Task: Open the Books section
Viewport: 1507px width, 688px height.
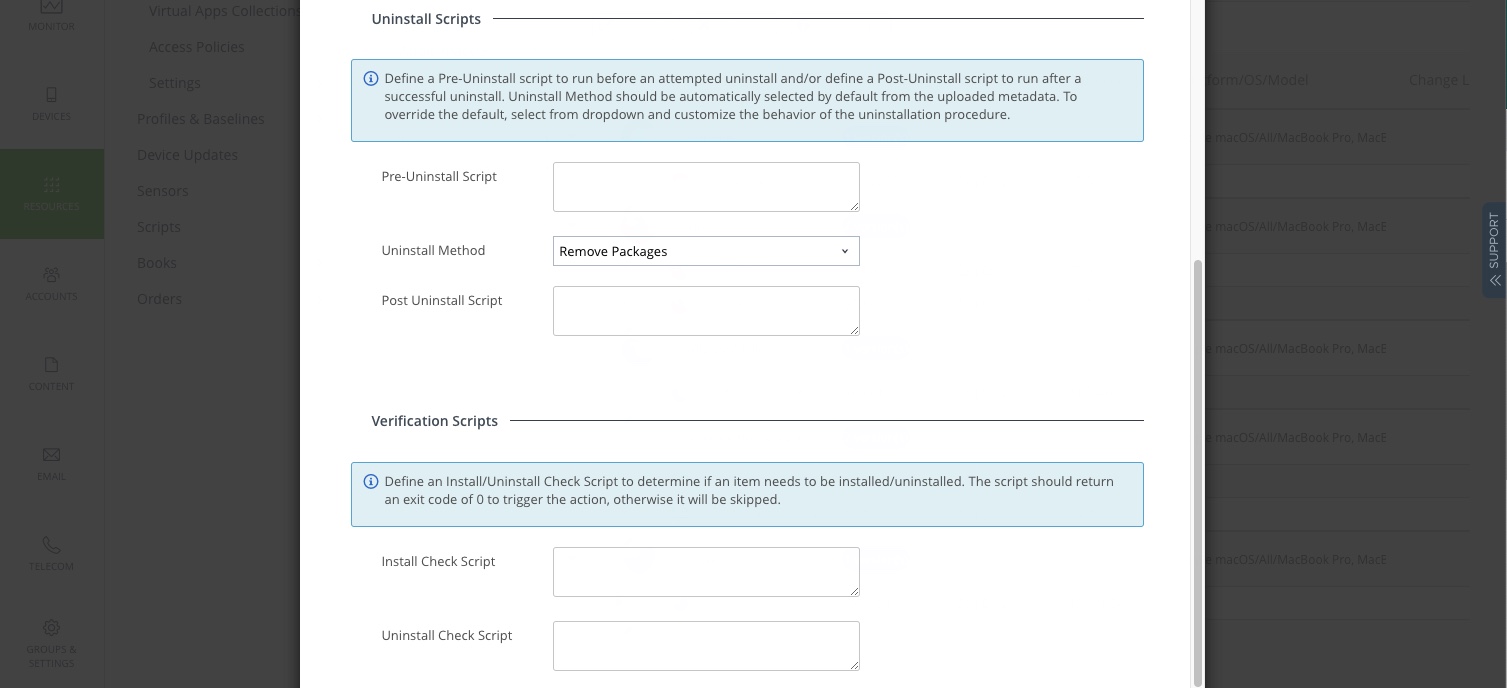Action: tap(156, 263)
